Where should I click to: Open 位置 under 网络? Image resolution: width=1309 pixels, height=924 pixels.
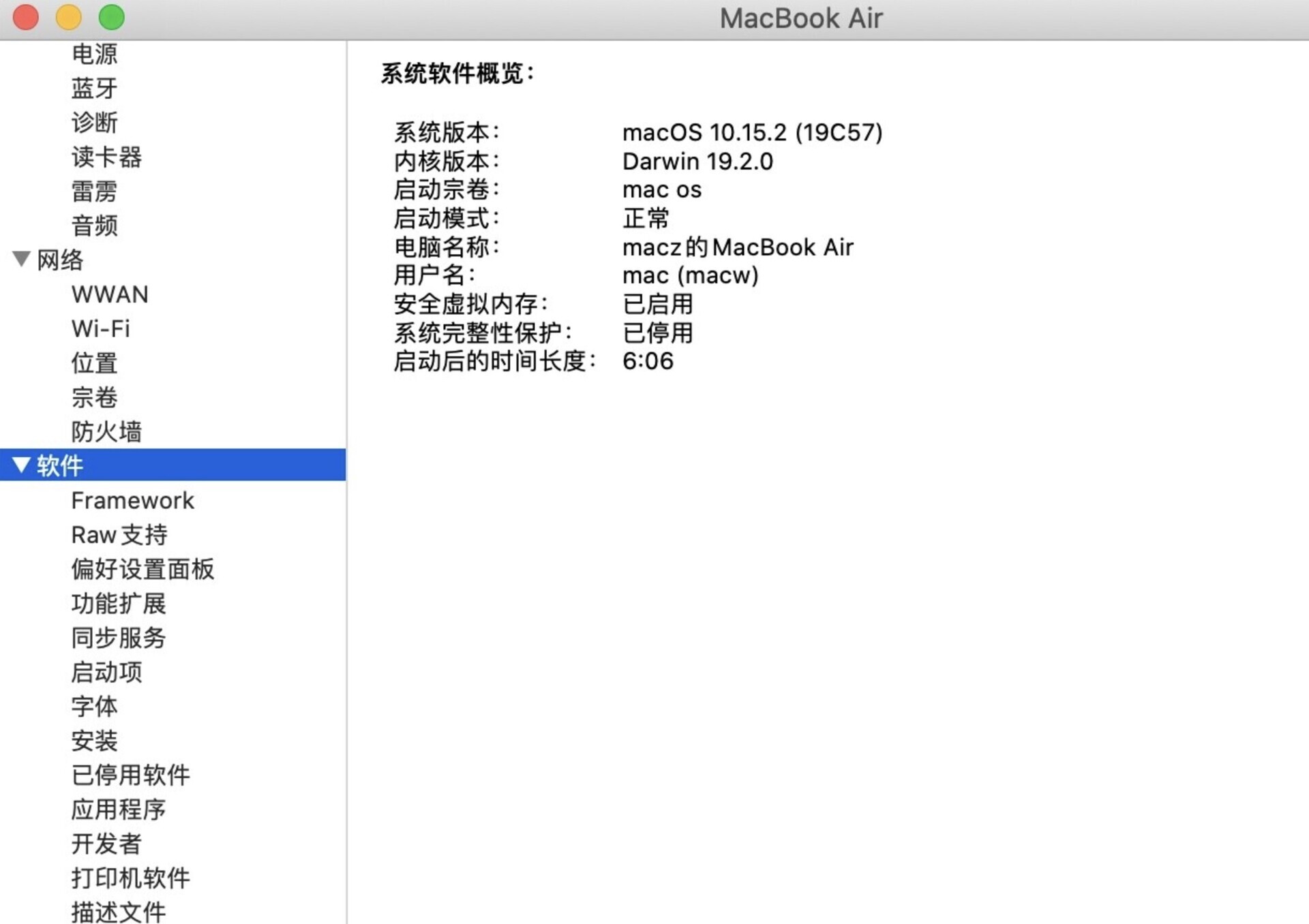tap(95, 363)
